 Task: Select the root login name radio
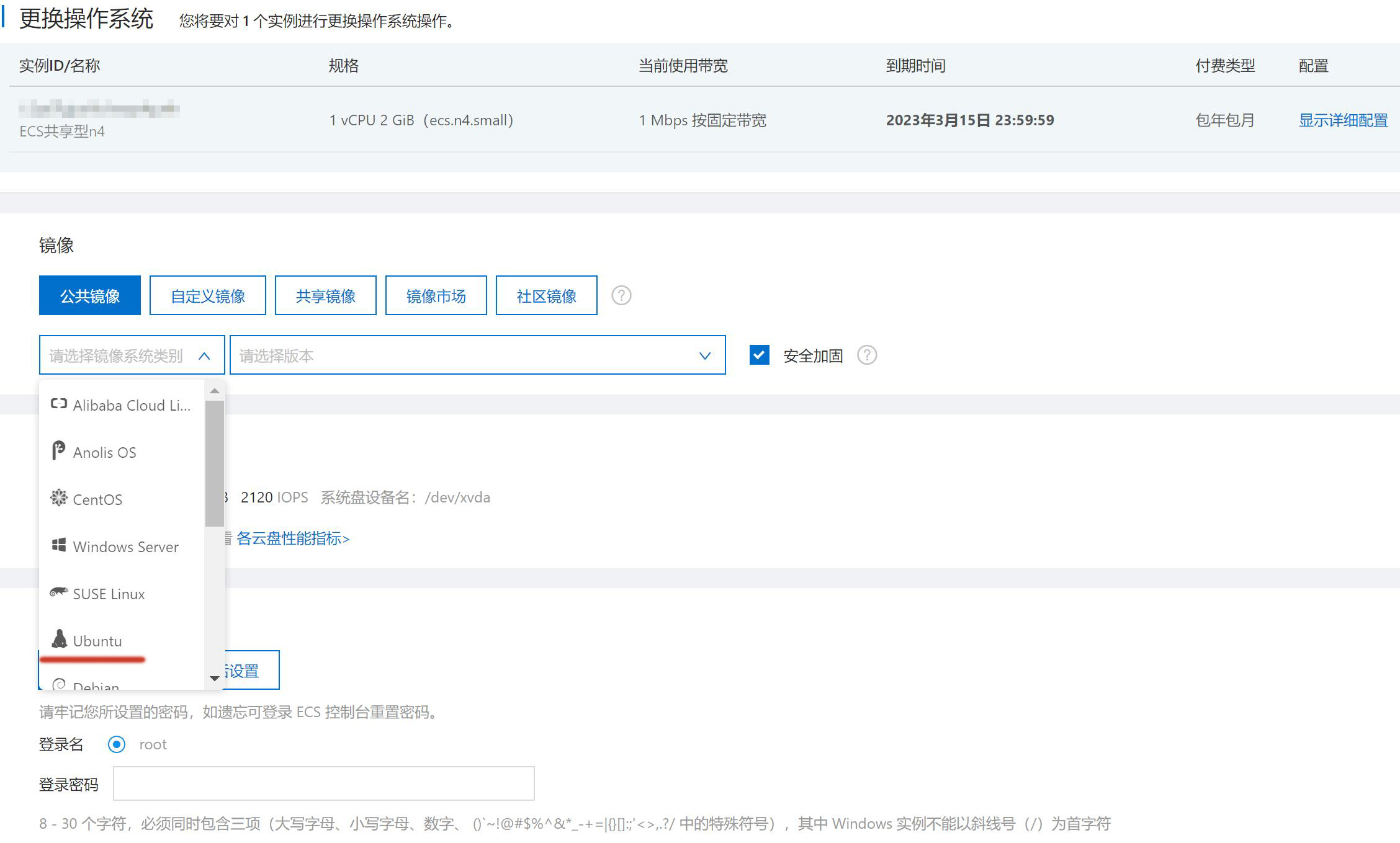click(117, 744)
